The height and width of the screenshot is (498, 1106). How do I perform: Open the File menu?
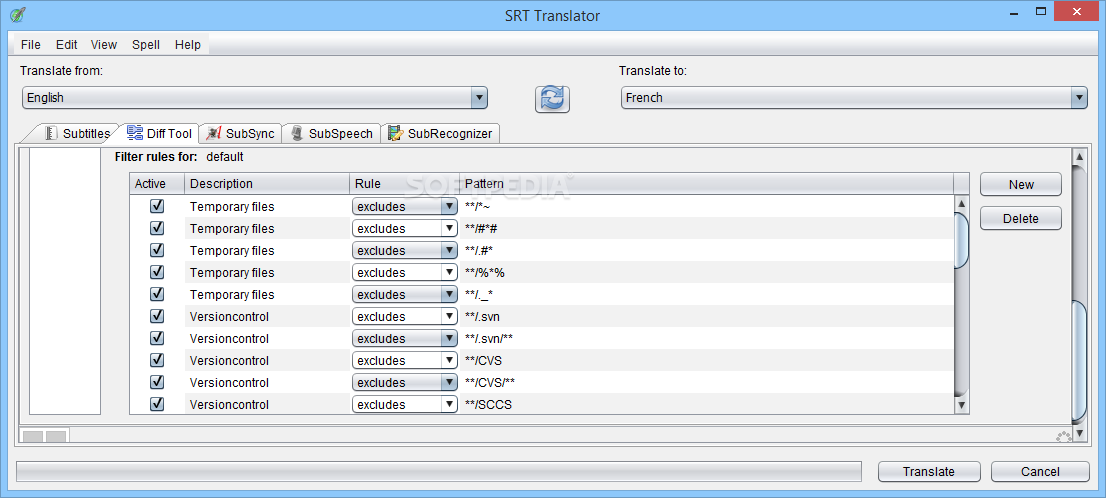[31, 44]
